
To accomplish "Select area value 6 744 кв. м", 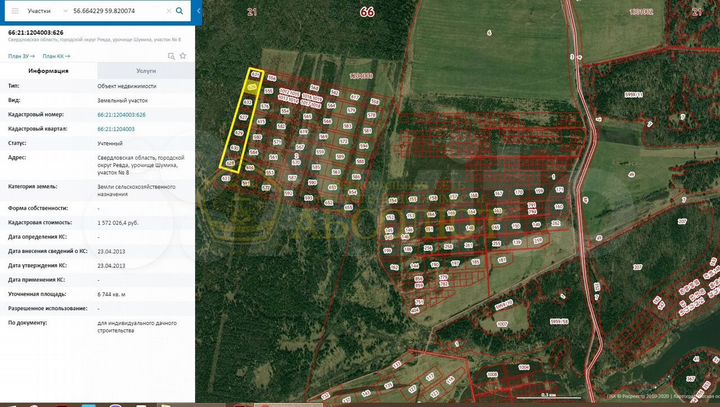I will tap(111, 294).
